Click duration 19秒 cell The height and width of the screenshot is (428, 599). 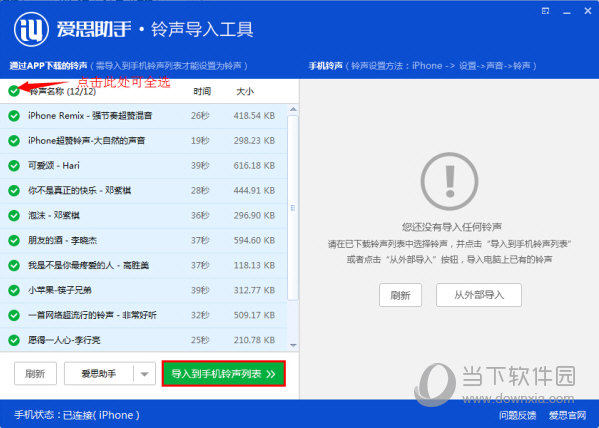pyautogui.click(x=200, y=141)
